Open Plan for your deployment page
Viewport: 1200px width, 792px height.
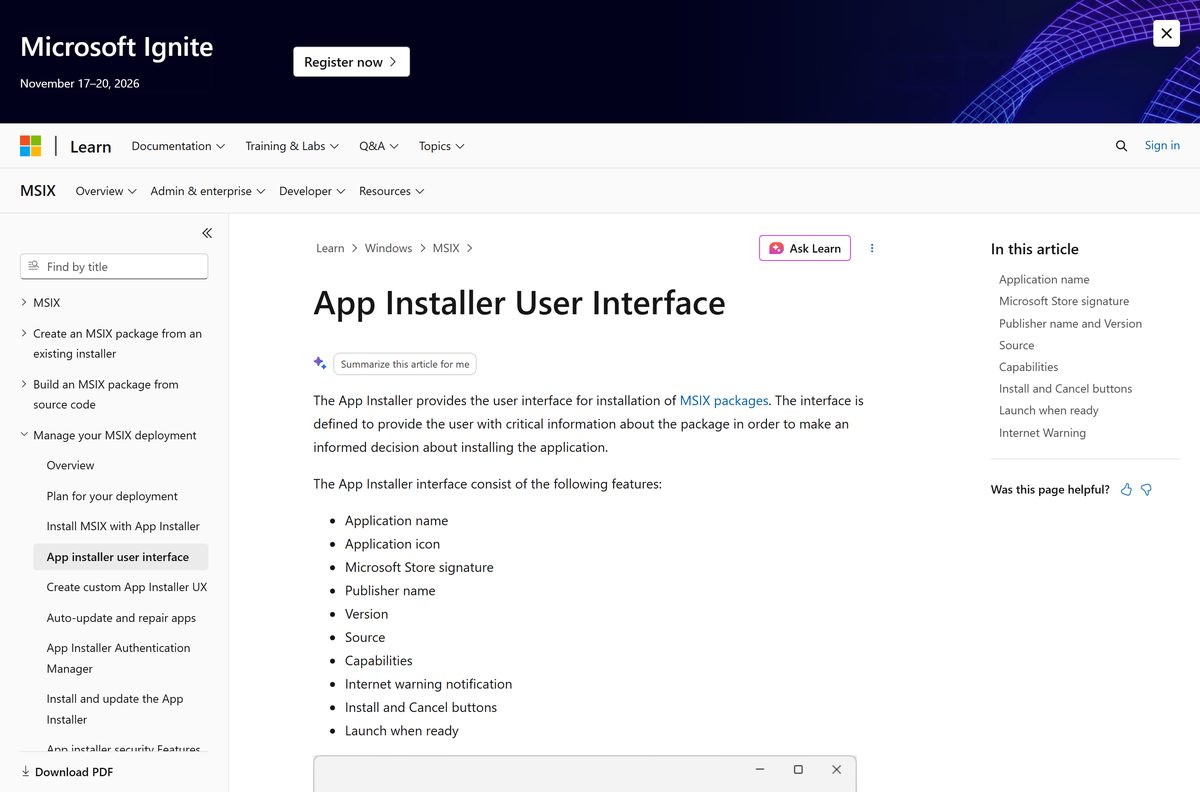[x=112, y=496]
